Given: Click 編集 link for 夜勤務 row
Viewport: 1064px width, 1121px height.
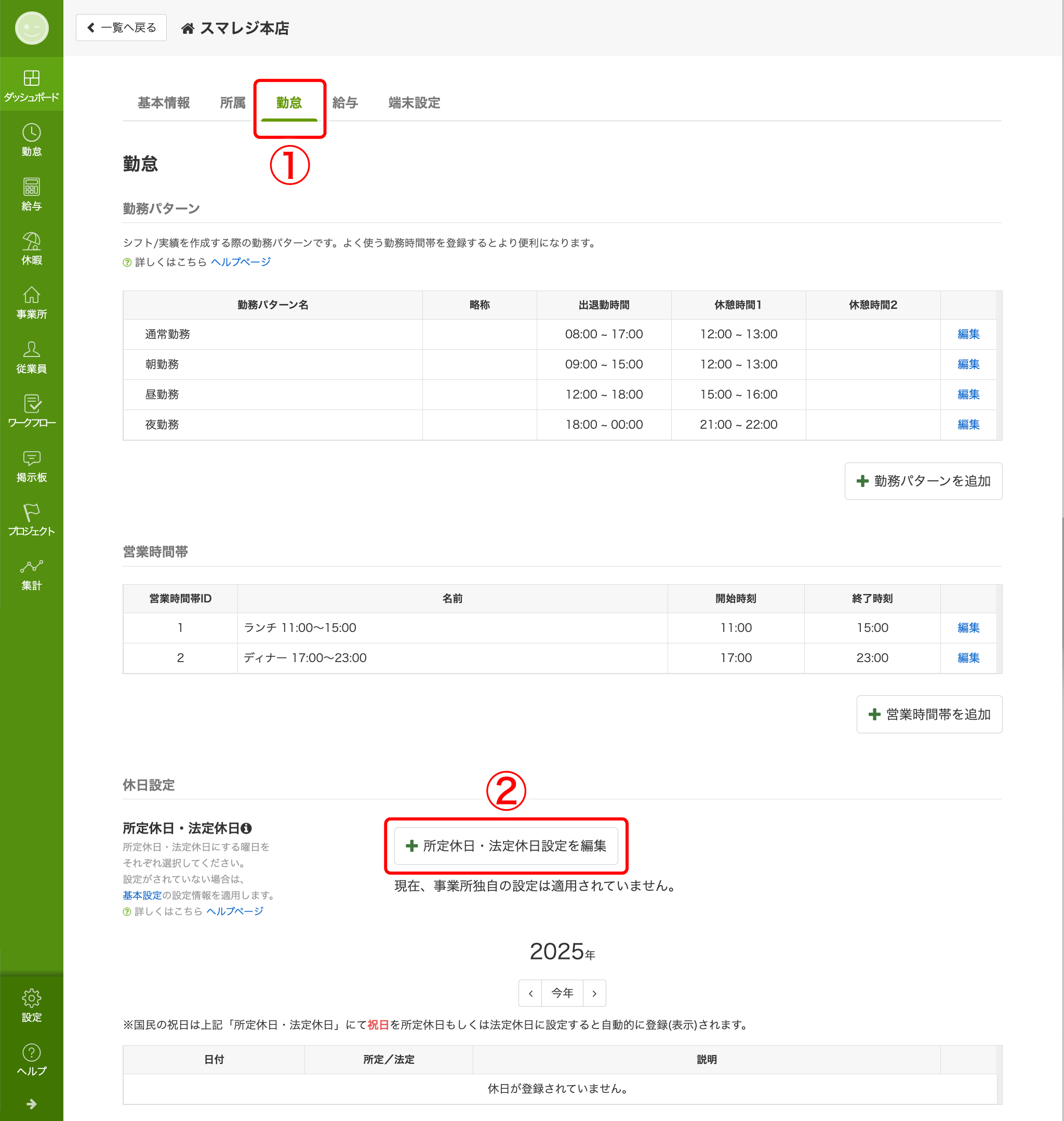Looking at the screenshot, I should pos(968,425).
